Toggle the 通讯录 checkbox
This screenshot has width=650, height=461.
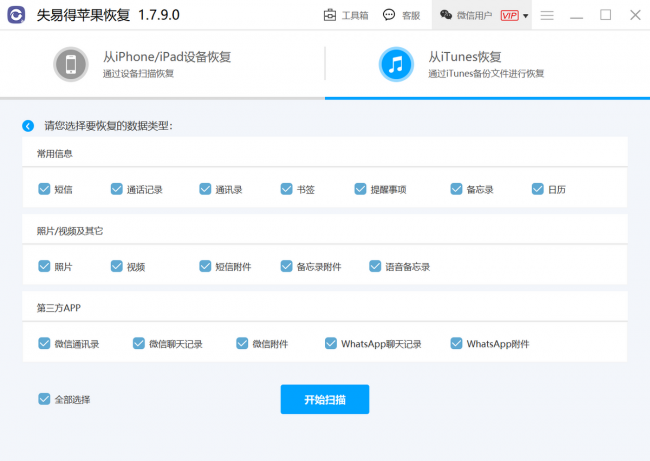click(x=205, y=189)
